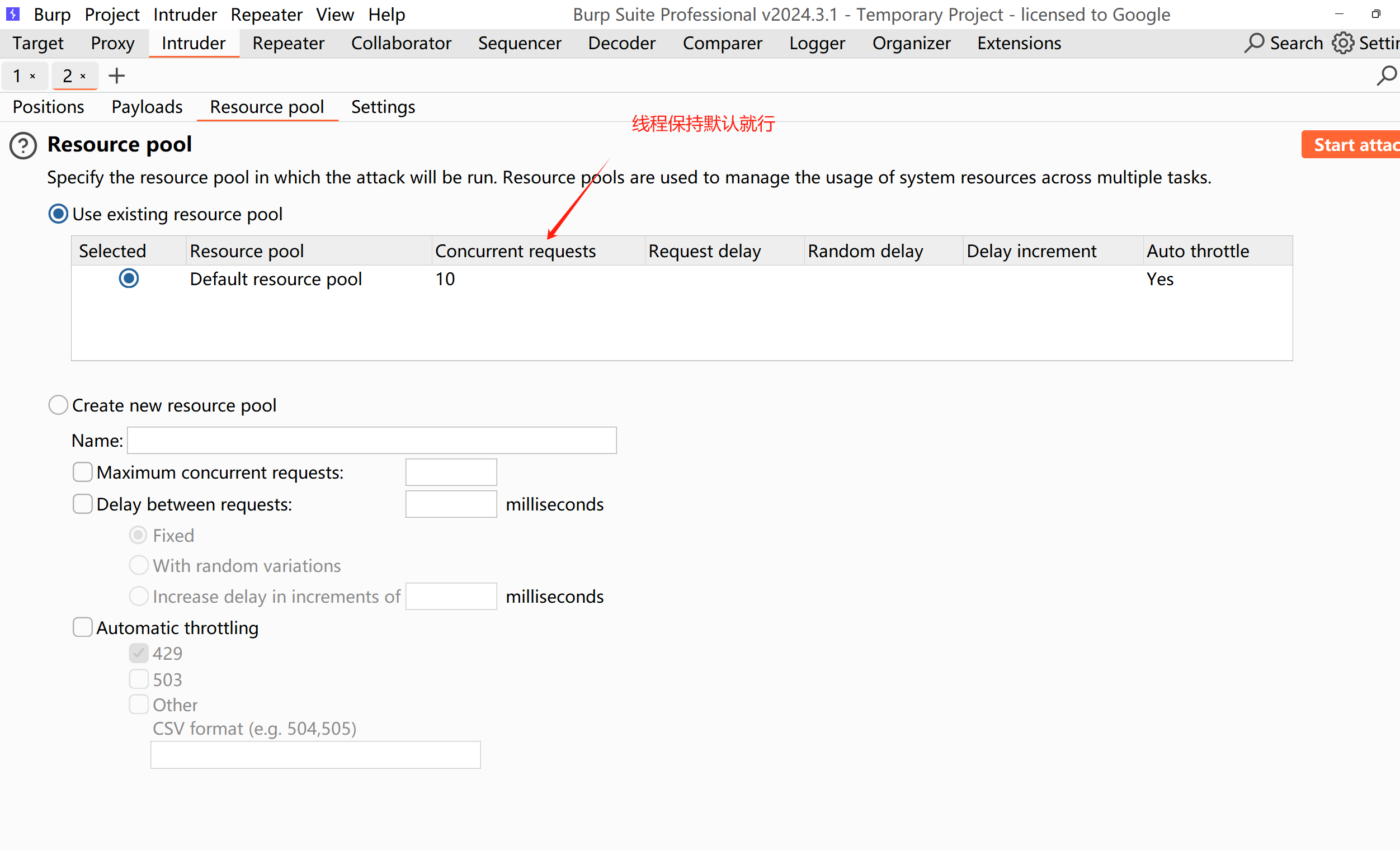The image size is (1400, 851).
Task: Click the Concurrent requests column header
Action: click(x=515, y=251)
